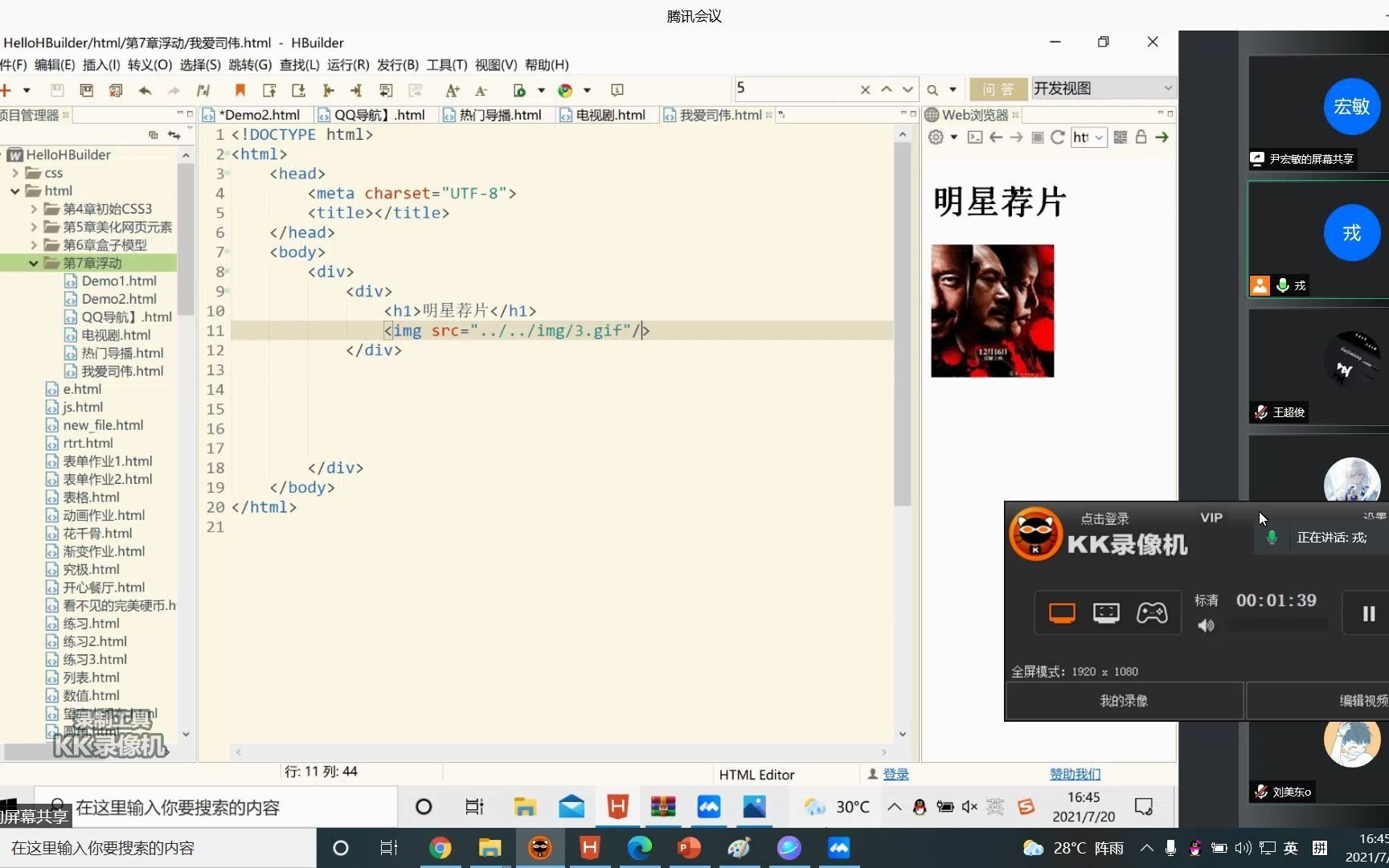Select game recording mode in KK录像机
Image resolution: width=1389 pixels, height=868 pixels.
pyautogui.click(x=1152, y=613)
